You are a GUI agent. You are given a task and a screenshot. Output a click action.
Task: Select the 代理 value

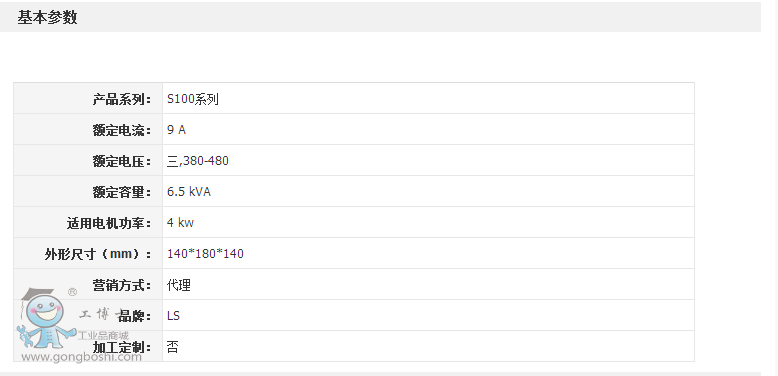179,285
